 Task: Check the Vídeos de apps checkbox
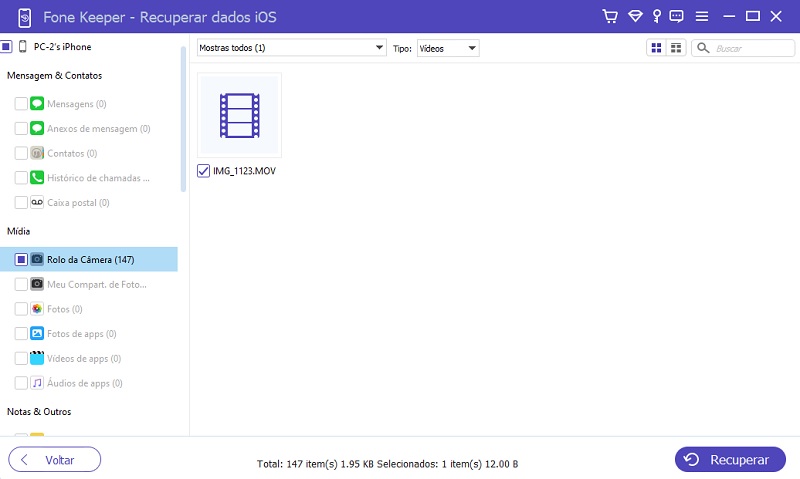tap(21, 358)
